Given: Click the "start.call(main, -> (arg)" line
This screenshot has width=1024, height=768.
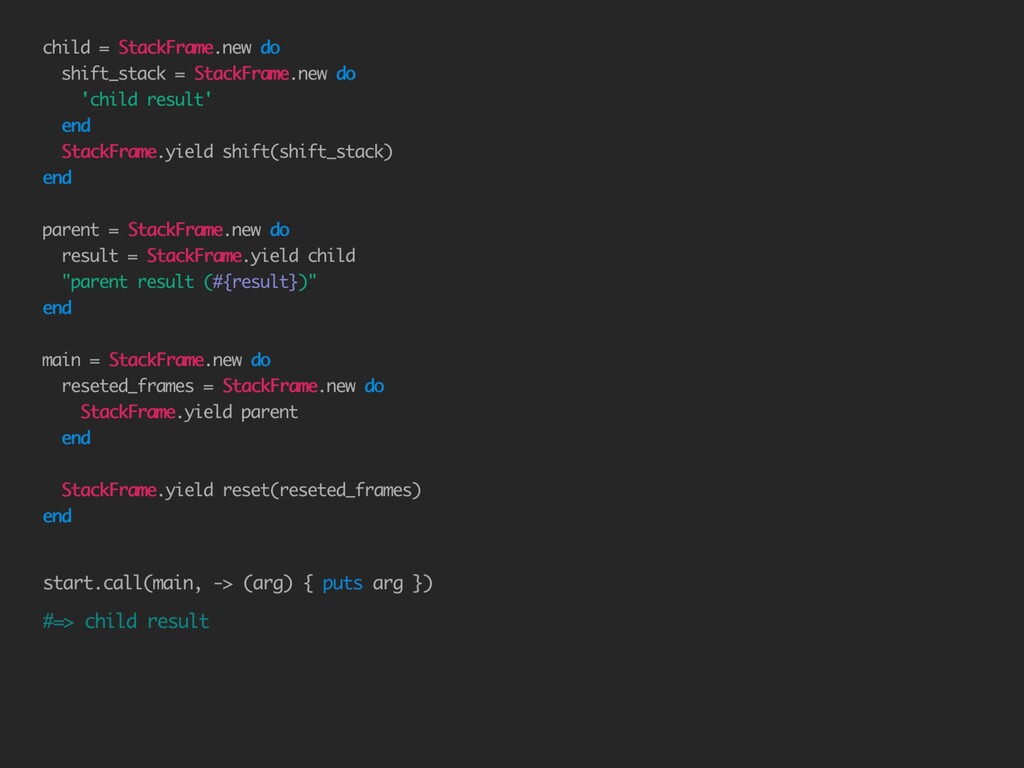Looking at the screenshot, I should pos(238,583).
